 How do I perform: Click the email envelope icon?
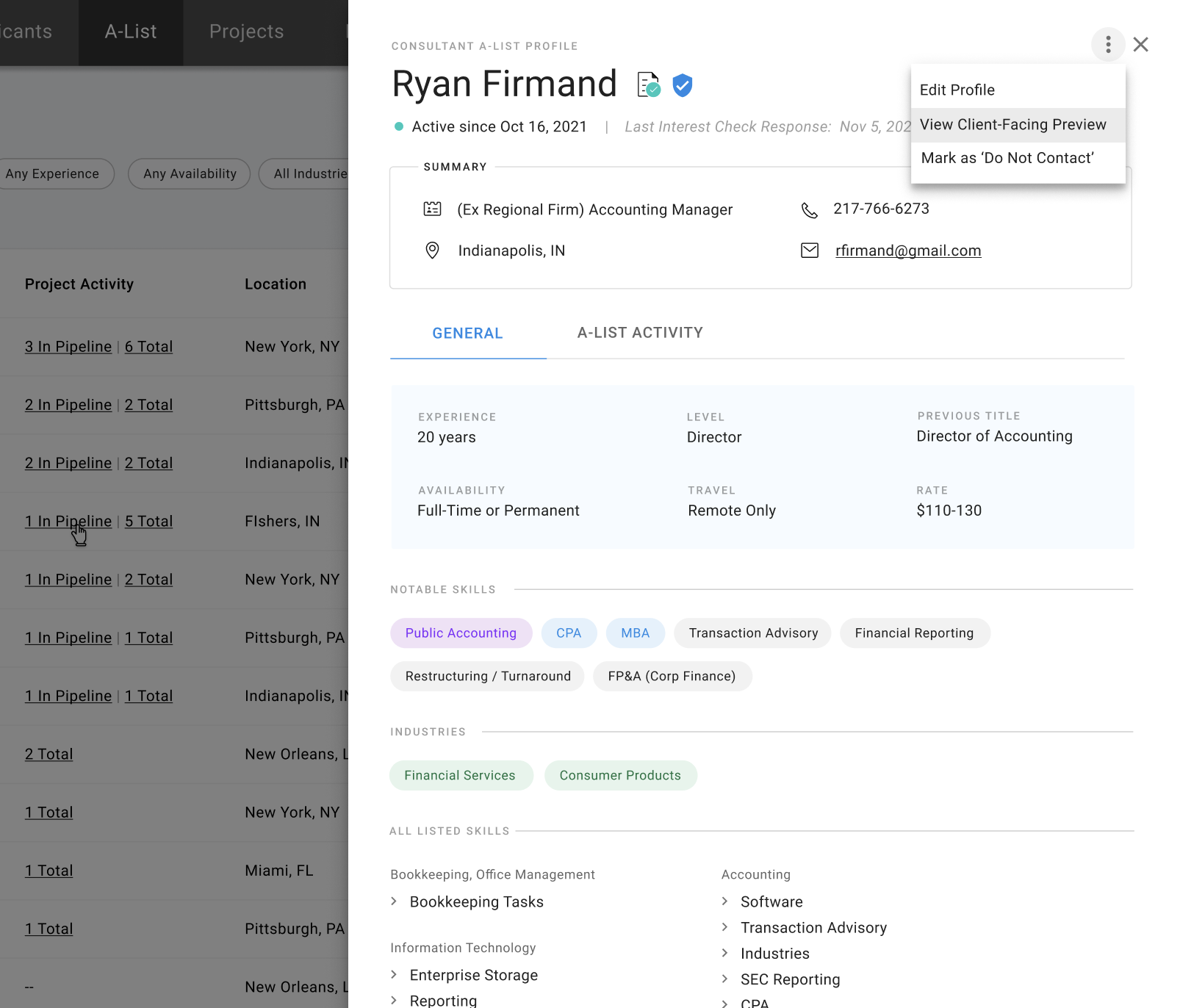click(x=809, y=250)
